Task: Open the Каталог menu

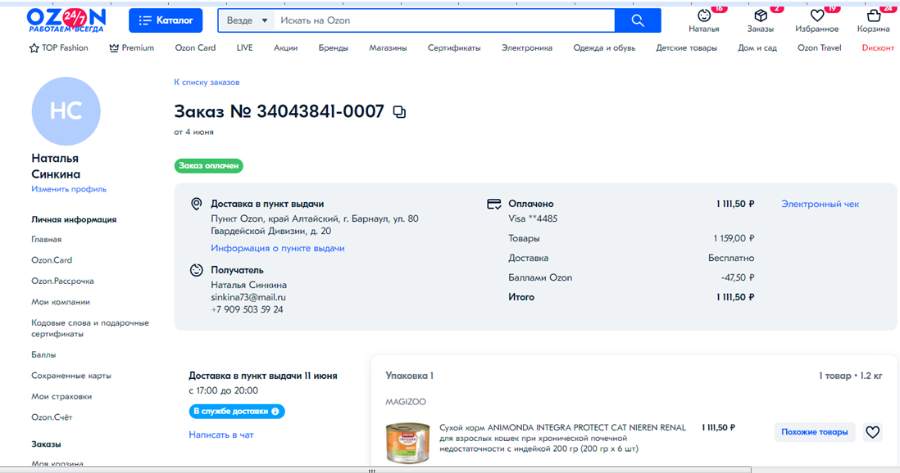Action: (165, 20)
